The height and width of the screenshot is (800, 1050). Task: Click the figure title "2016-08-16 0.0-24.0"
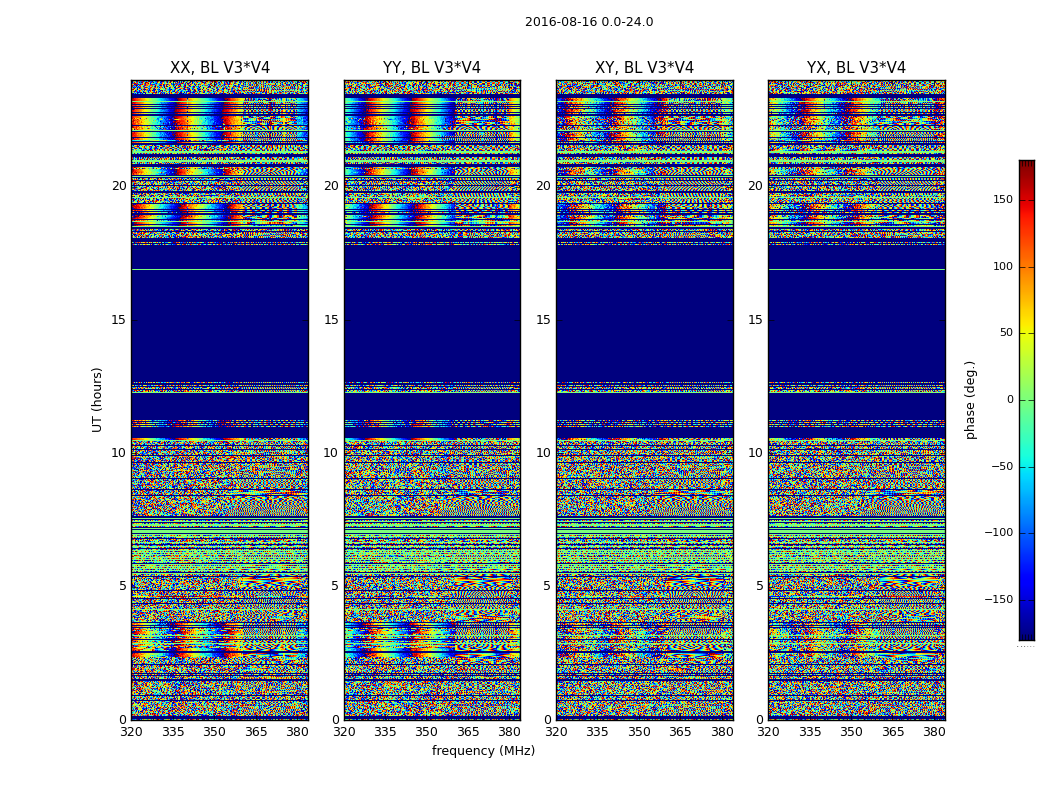click(x=589, y=22)
